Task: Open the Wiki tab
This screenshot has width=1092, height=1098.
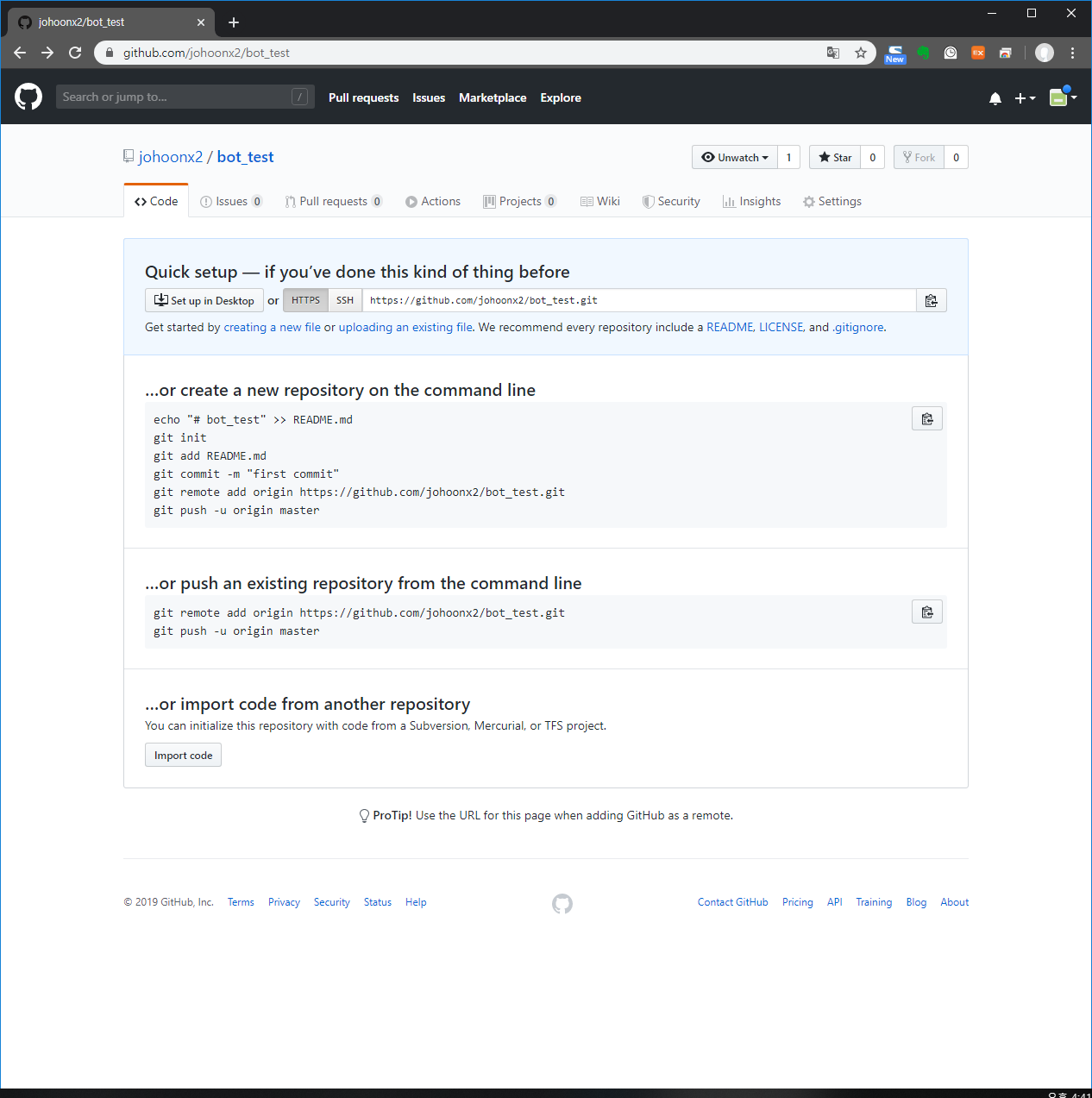Action: (600, 201)
